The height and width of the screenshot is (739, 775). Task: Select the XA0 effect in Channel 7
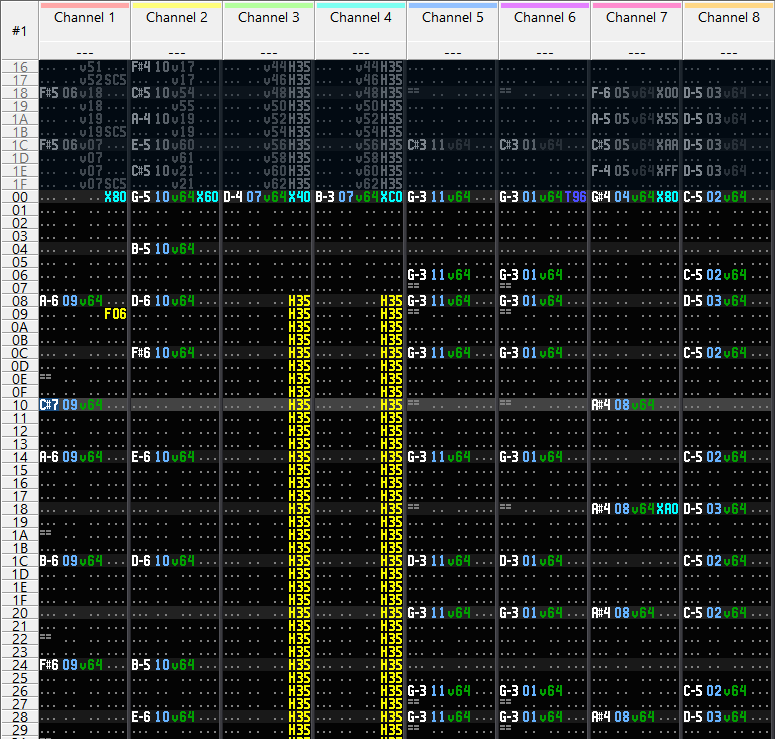(x=667, y=509)
